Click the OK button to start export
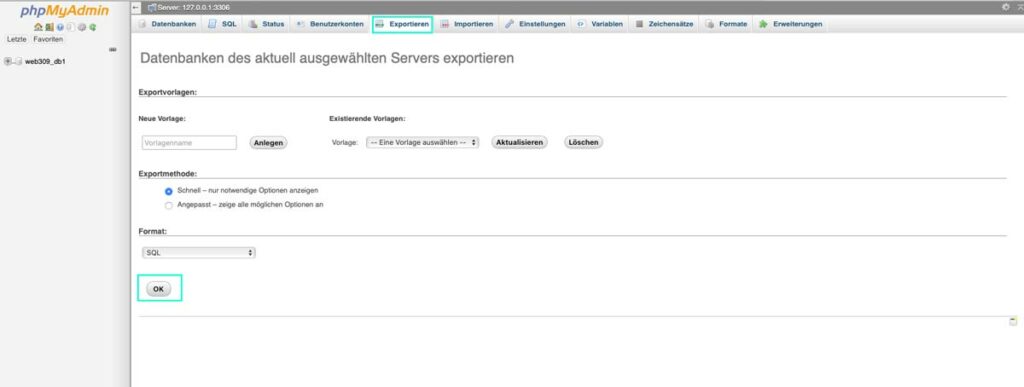The height and width of the screenshot is (387, 1024). (x=159, y=288)
